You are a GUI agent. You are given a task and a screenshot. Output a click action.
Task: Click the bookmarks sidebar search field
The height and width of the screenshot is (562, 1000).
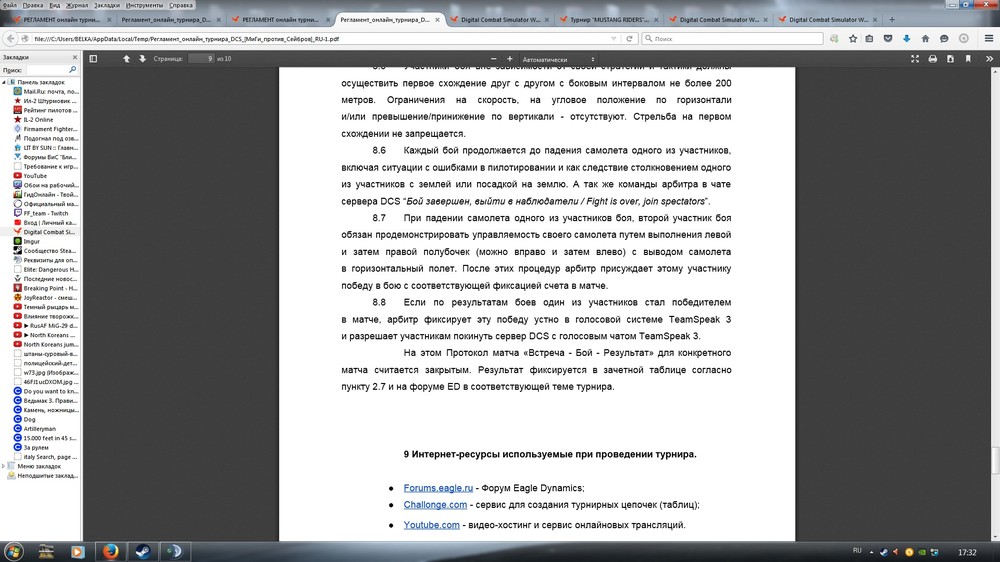pos(51,70)
